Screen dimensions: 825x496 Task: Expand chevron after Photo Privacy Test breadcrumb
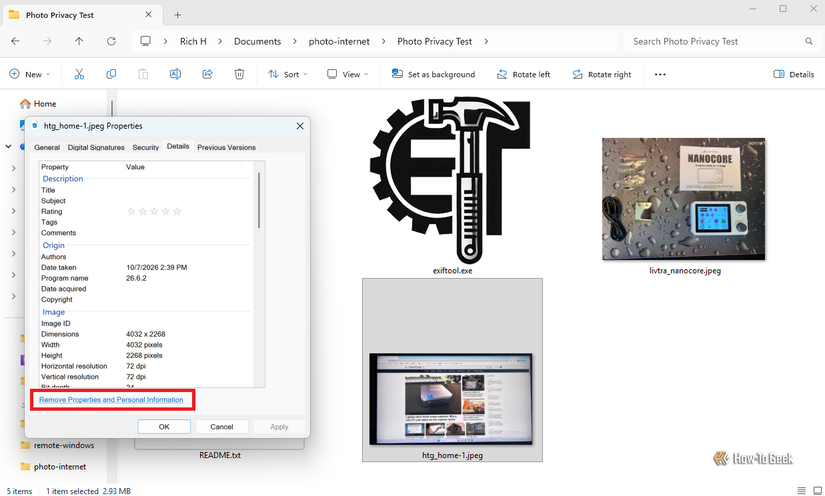486,41
